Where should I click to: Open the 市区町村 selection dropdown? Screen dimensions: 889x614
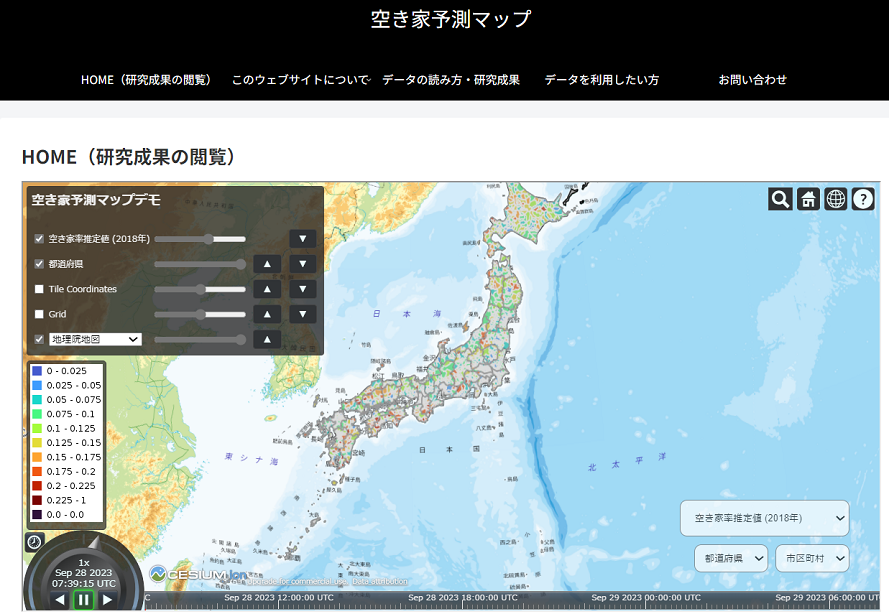812,558
